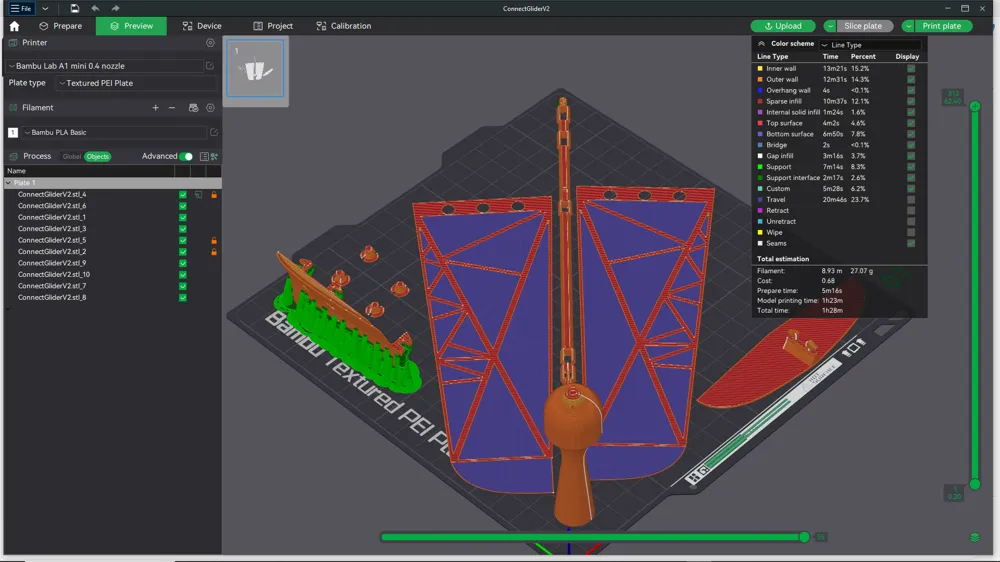This screenshot has width=1000, height=562.
Task: Click filament 1 color swatch
Action: (x=13, y=132)
